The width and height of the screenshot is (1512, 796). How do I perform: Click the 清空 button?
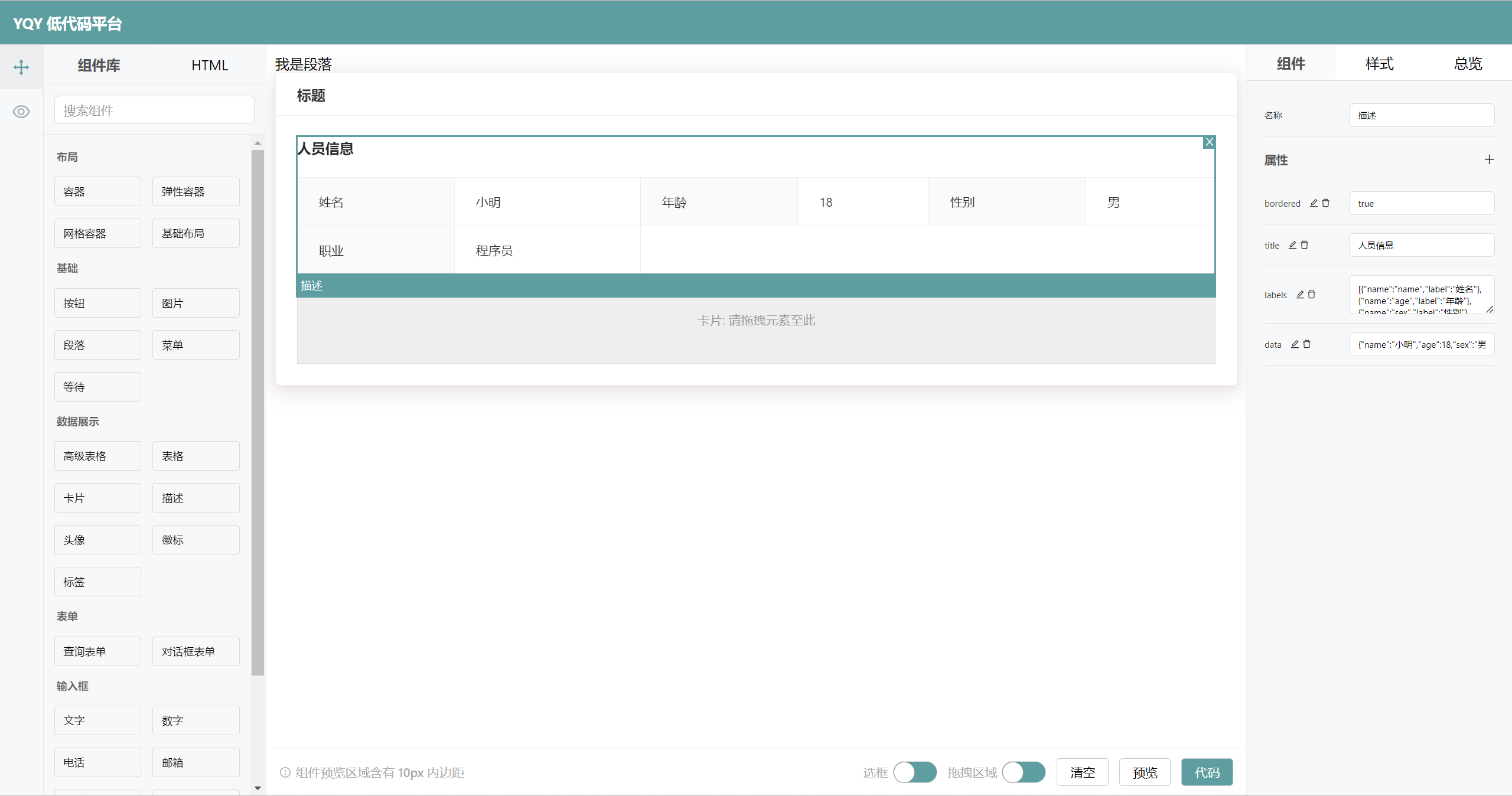(1082, 772)
